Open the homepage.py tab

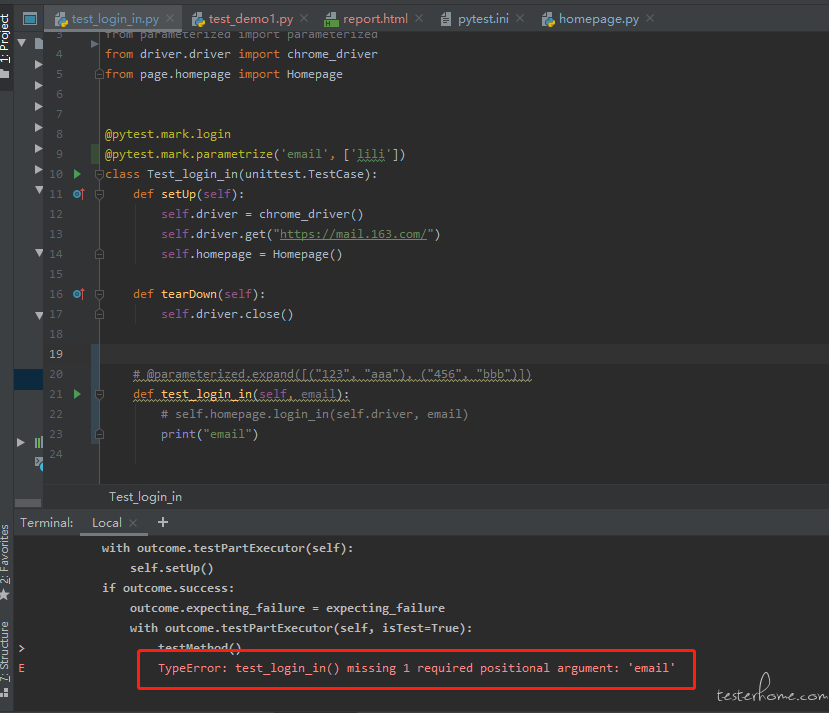pos(598,19)
